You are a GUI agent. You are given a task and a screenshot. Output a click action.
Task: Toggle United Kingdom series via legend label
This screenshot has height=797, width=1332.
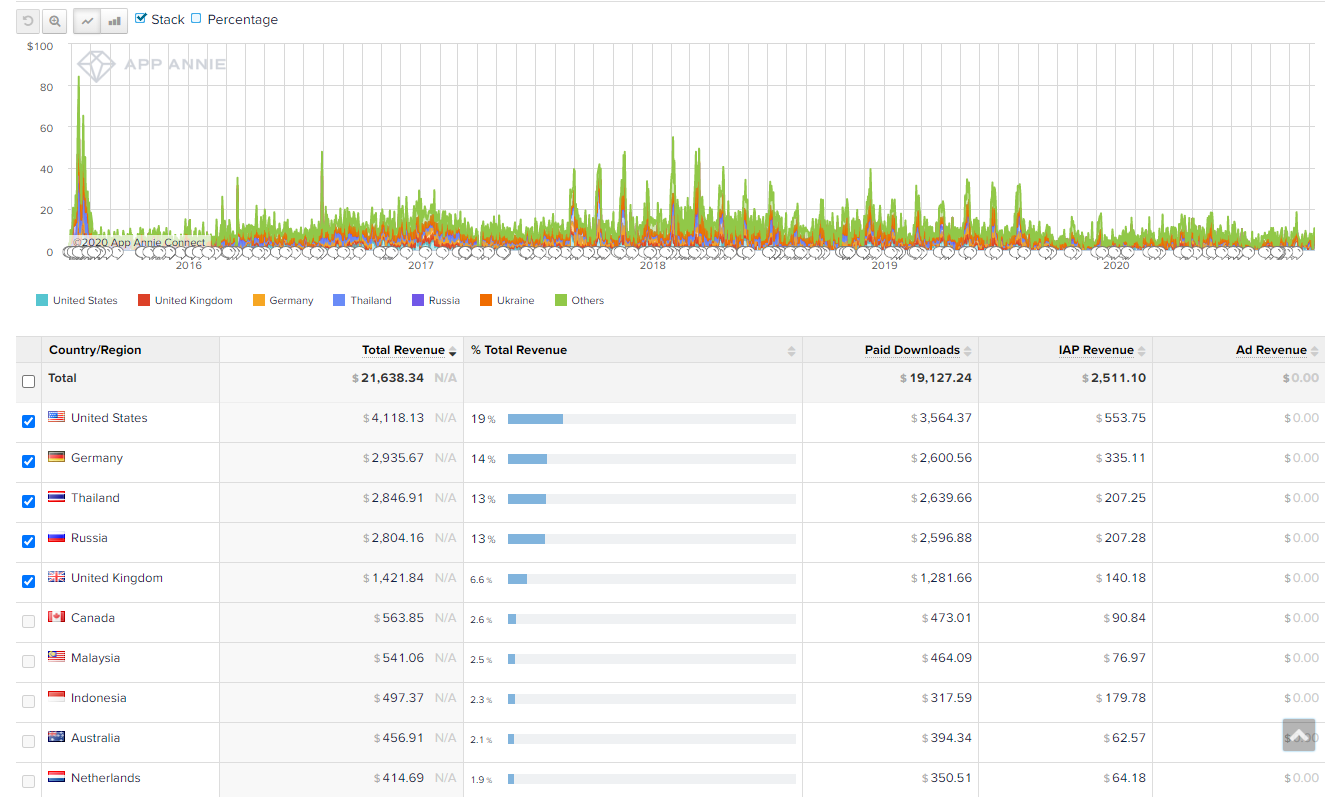[x=193, y=300]
